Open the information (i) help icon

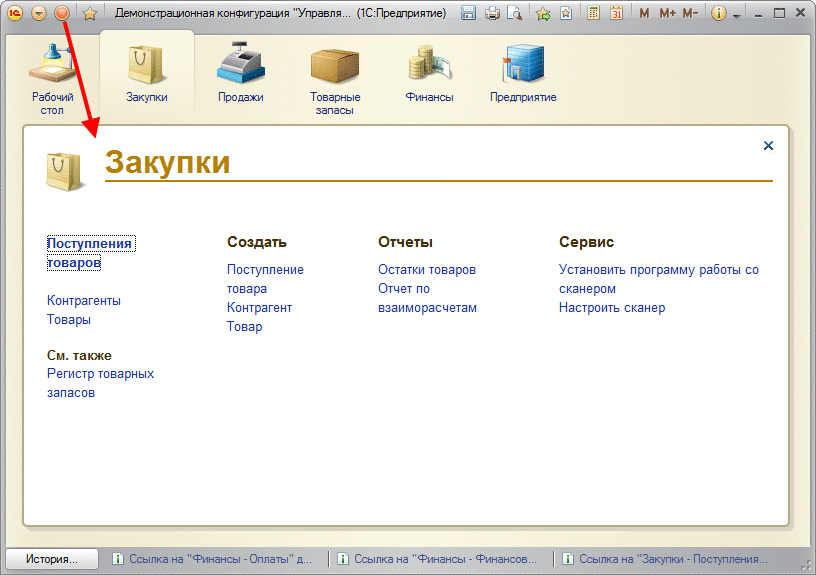pyautogui.click(x=718, y=13)
